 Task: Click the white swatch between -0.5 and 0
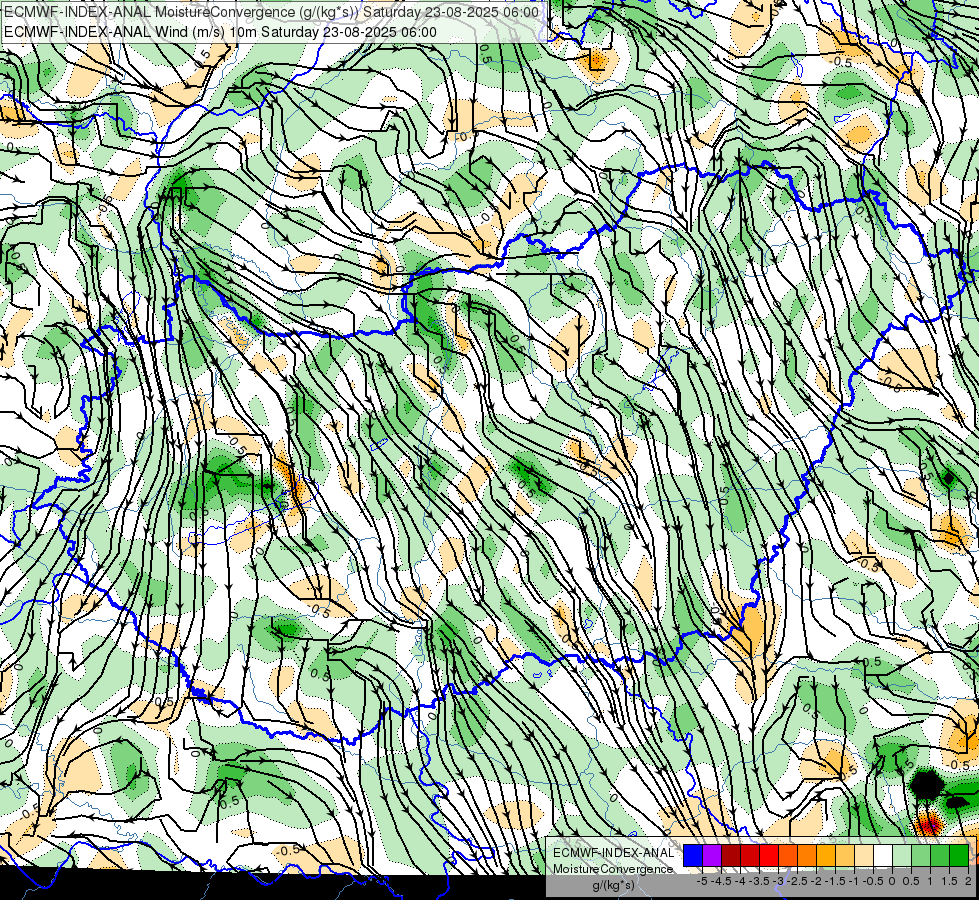click(x=883, y=856)
